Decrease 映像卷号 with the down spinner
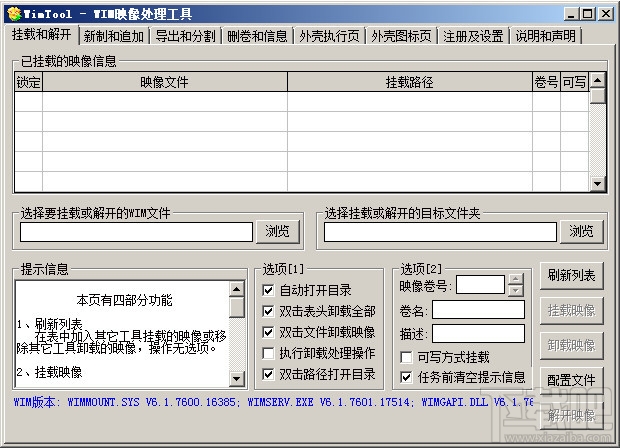The image size is (620, 448). (x=516, y=291)
